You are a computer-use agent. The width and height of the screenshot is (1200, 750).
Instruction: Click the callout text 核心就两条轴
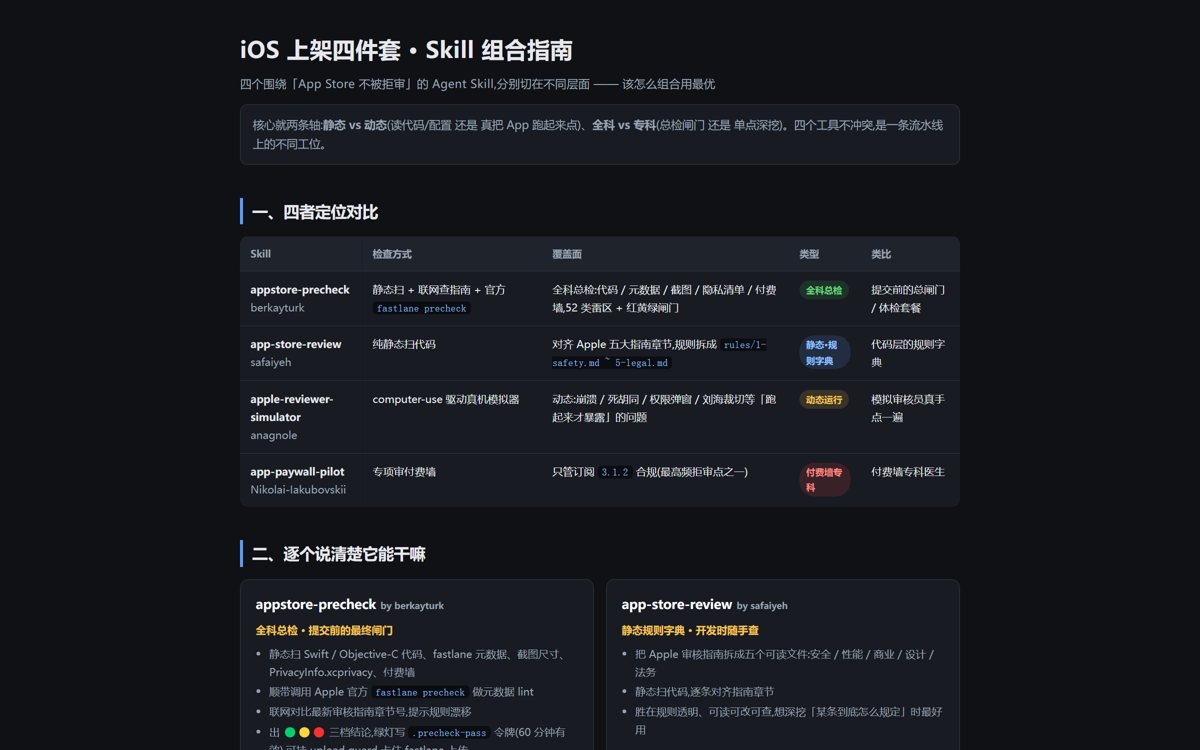click(598, 134)
